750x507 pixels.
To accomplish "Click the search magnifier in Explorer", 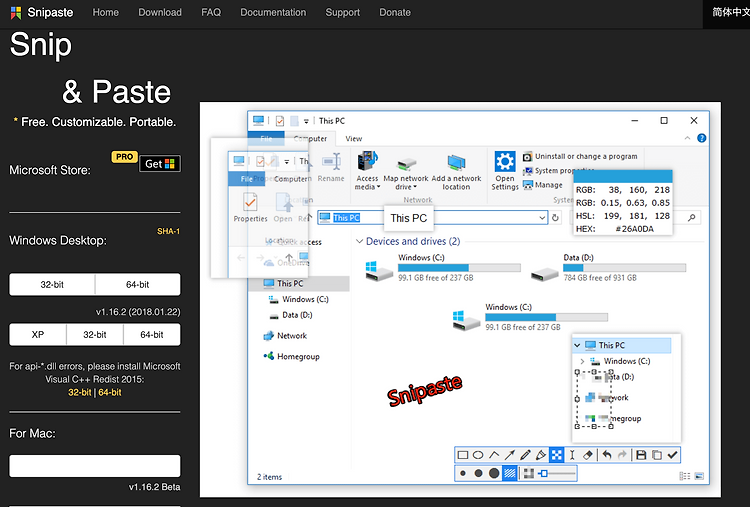I will pos(692,218).
